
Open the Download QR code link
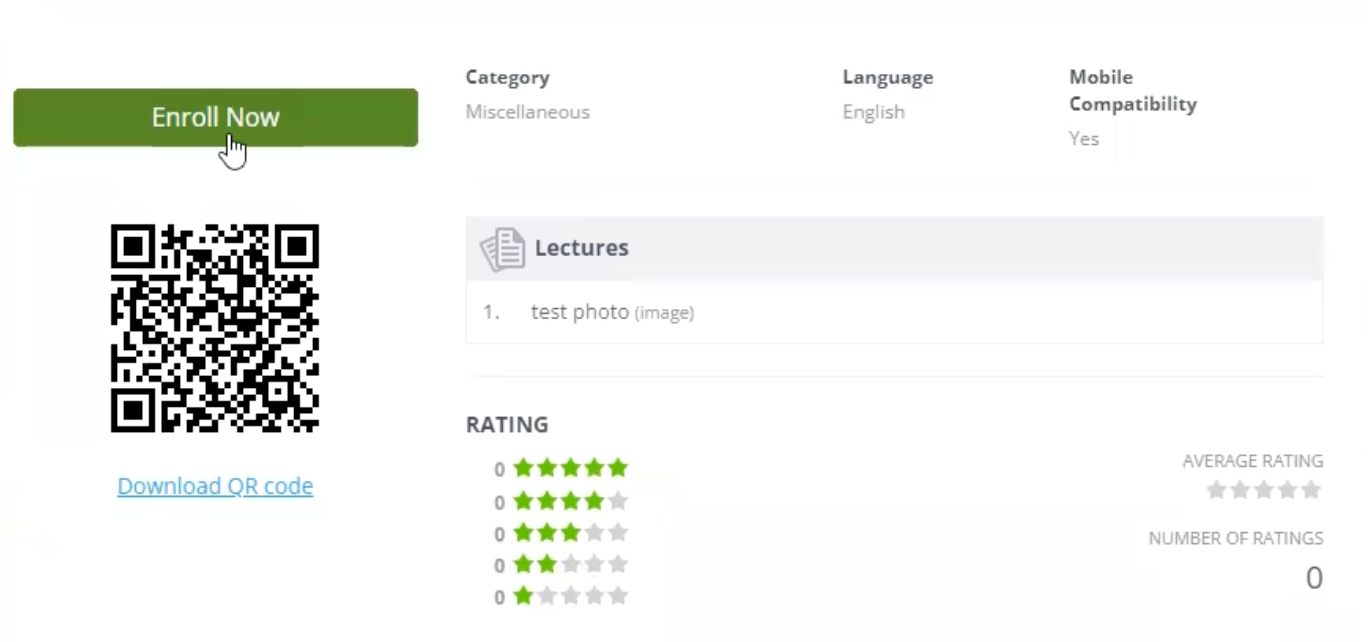(215, 486)
